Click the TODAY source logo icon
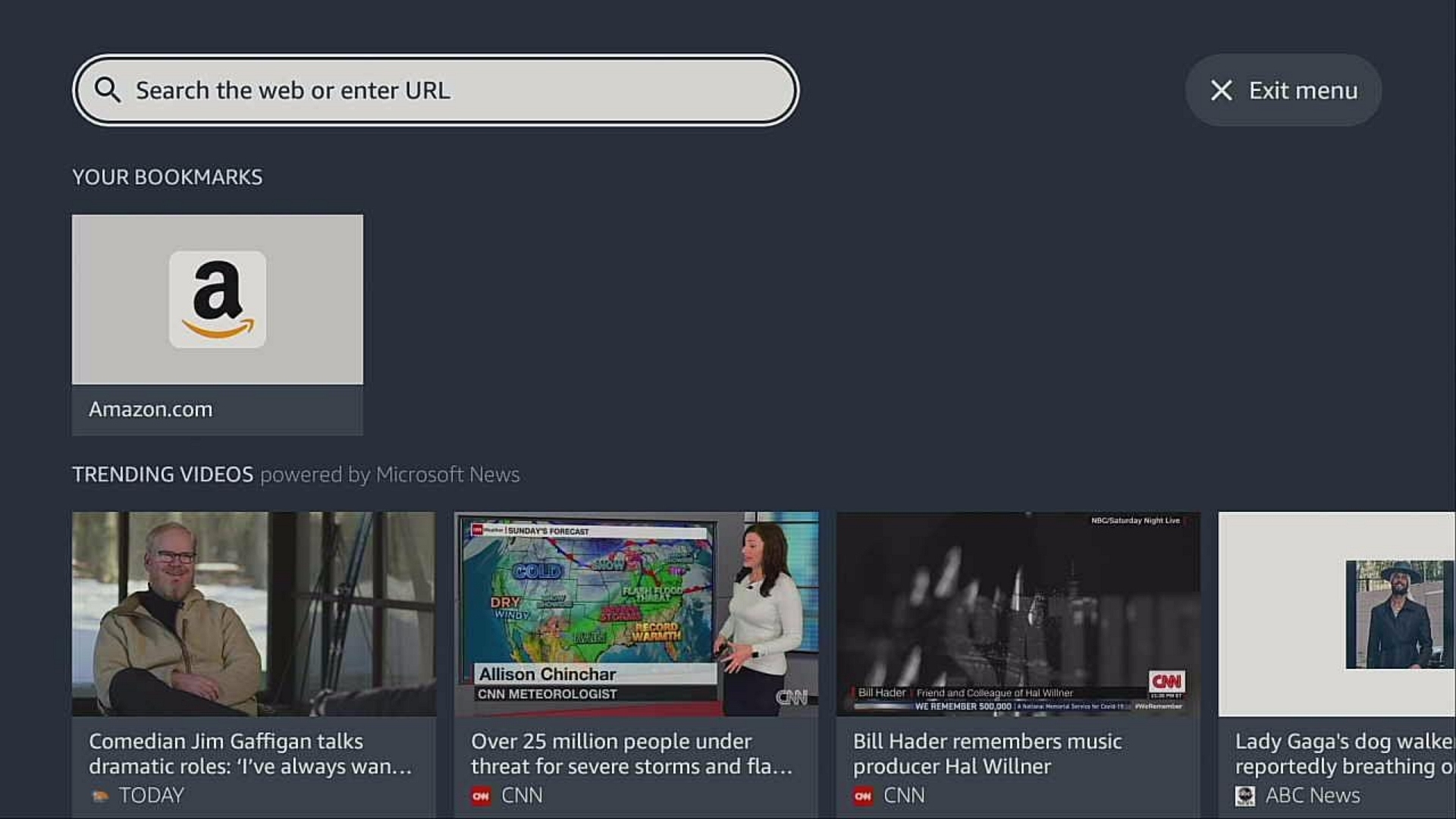This screenshot has width=1456, height=819. [x=100, y=795]
